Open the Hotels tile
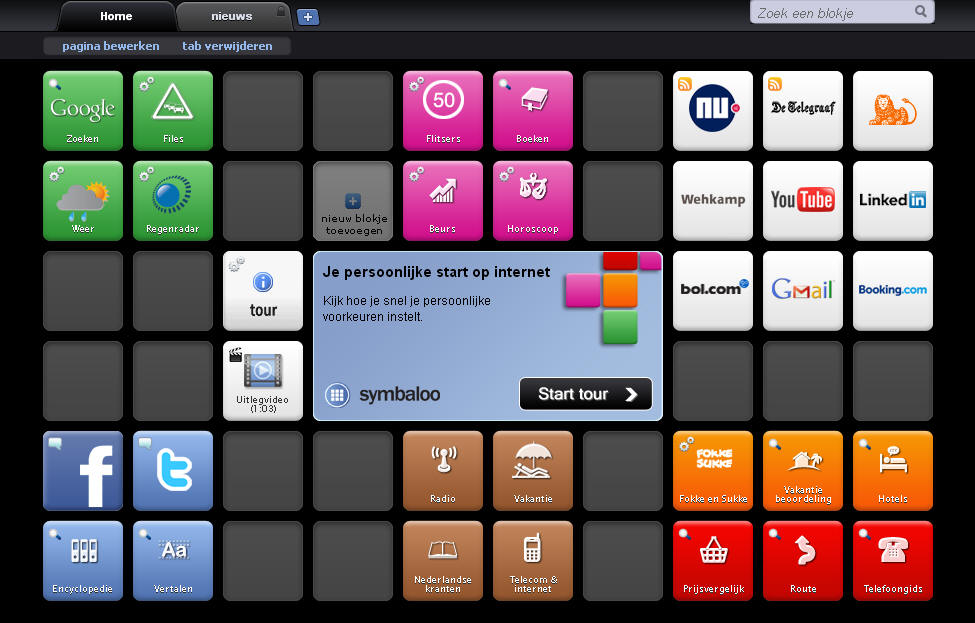The height and width of the screenshot is (623, 975). [x=893, y=471]
